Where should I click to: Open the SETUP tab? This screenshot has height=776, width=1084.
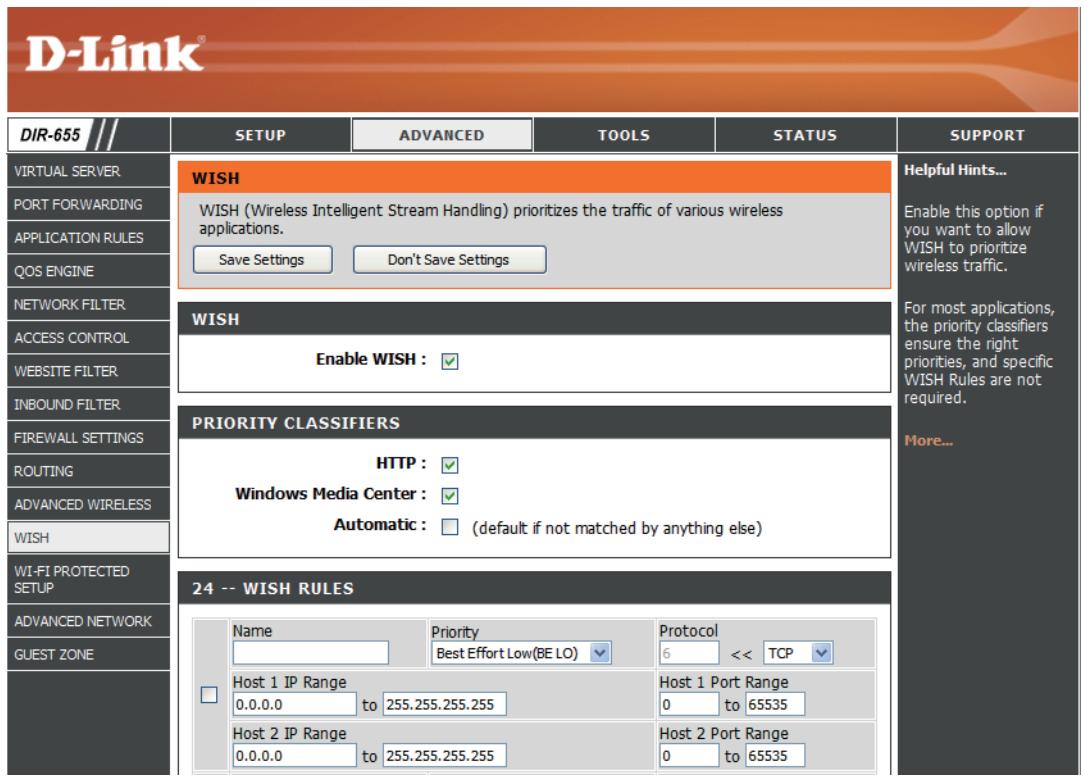tap(261, 135)
